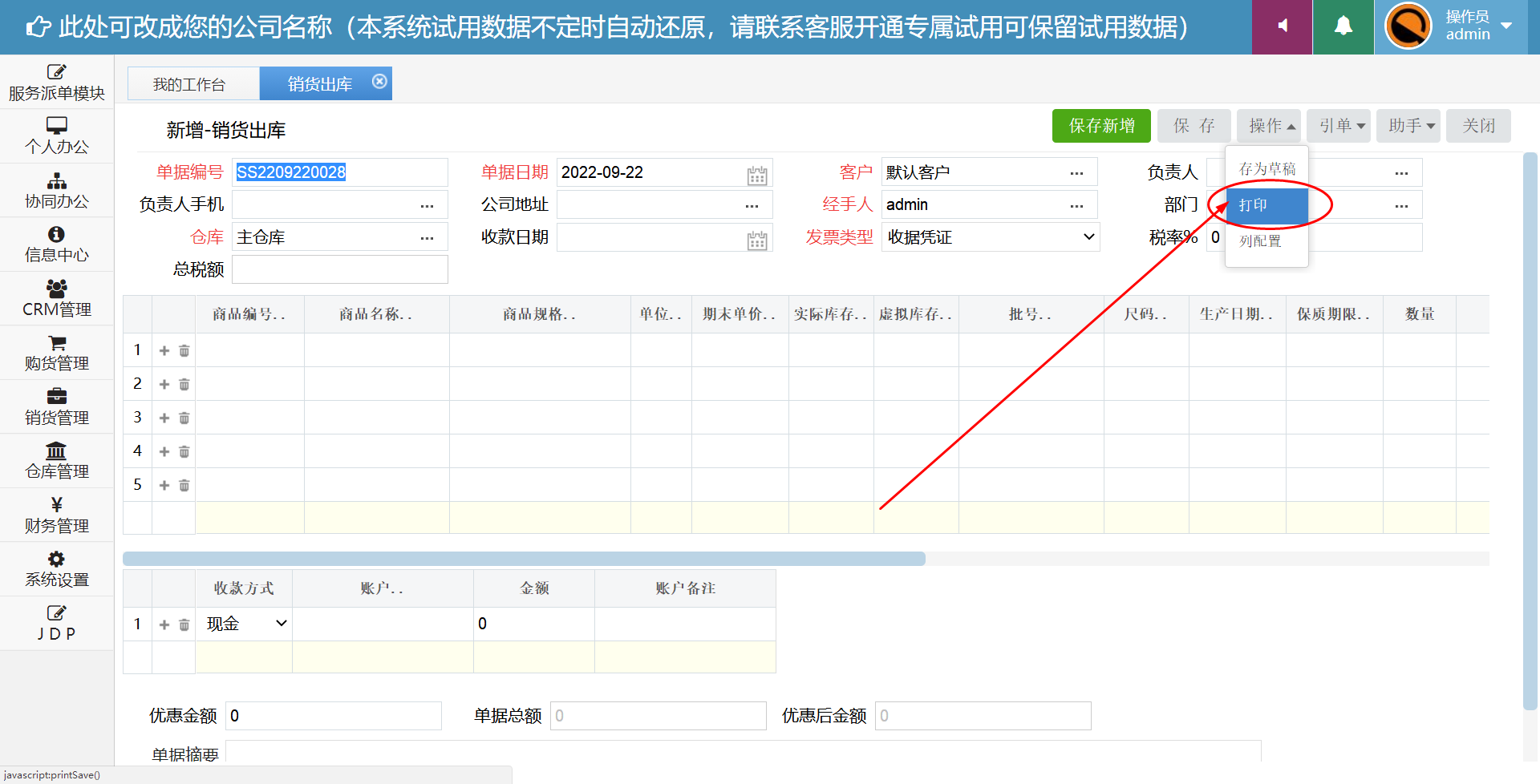Focus the 单据摘要 input field
Screen dimensions: 1540x784
(744, 752)
